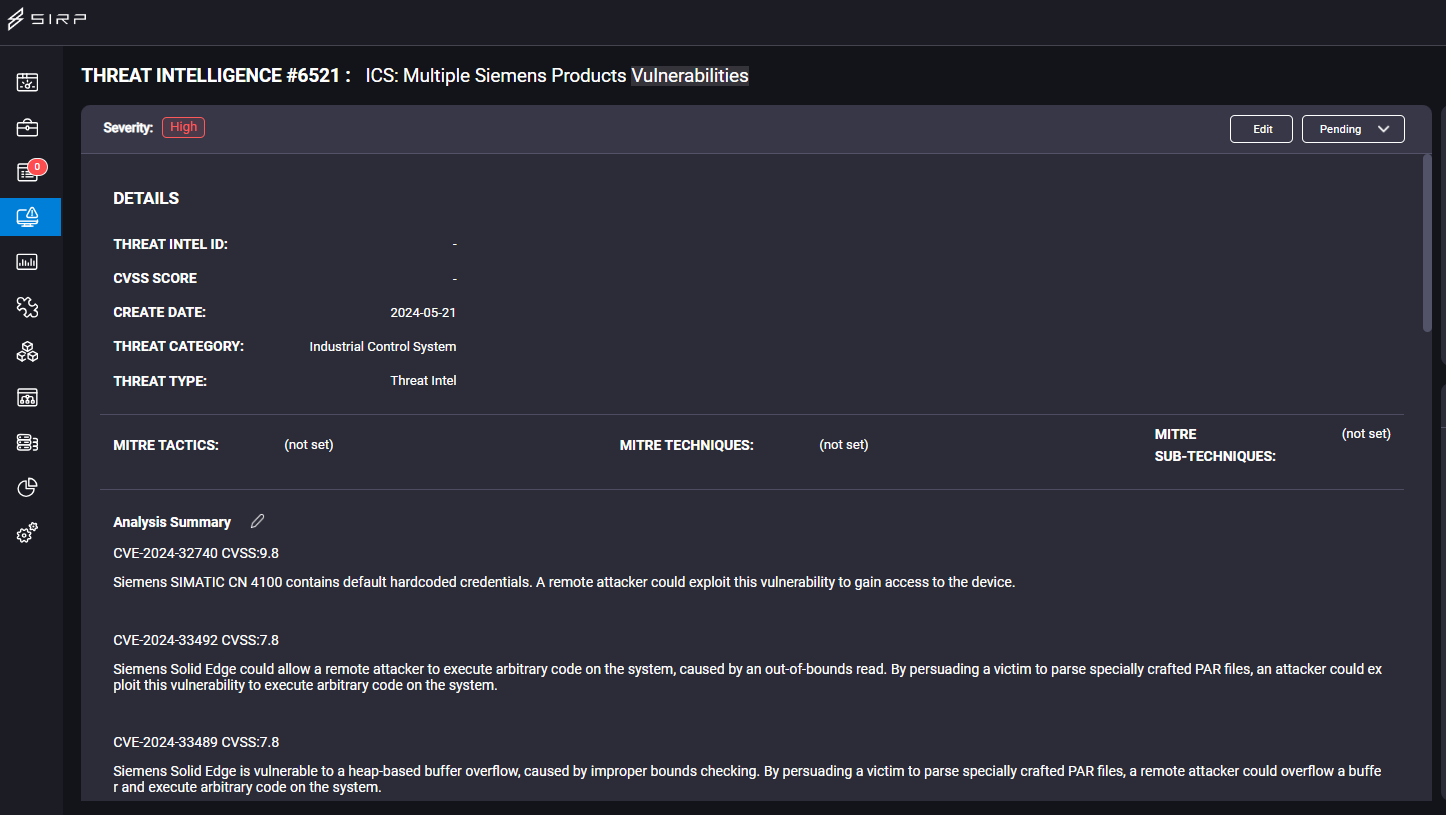This screenshot has height=815, width=1446.
Task: Click the out-of-bounds read description paragraph
Action: coord(747,677)
